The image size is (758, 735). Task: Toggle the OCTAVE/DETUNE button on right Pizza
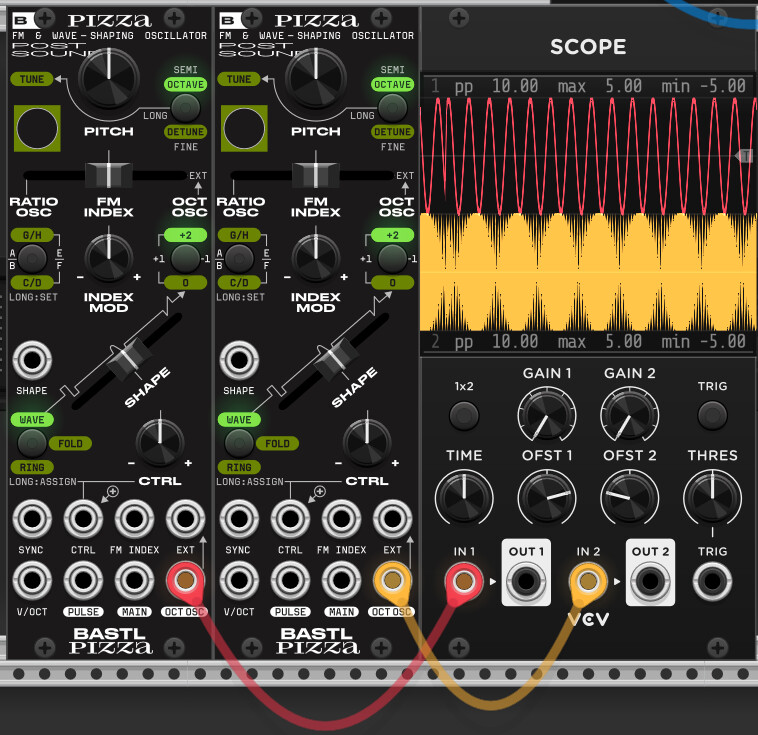tap(393, 107)
